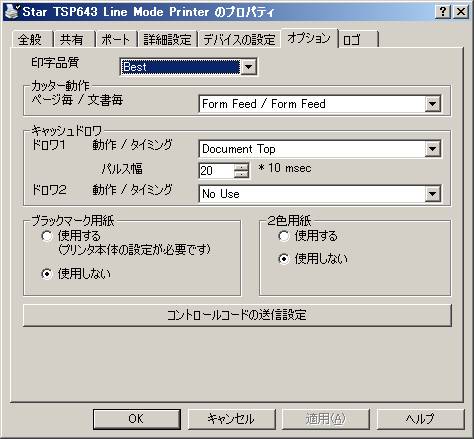This screenshot has width=474, height=439.
Task: Click the キャンセル button
Action: 231,419
